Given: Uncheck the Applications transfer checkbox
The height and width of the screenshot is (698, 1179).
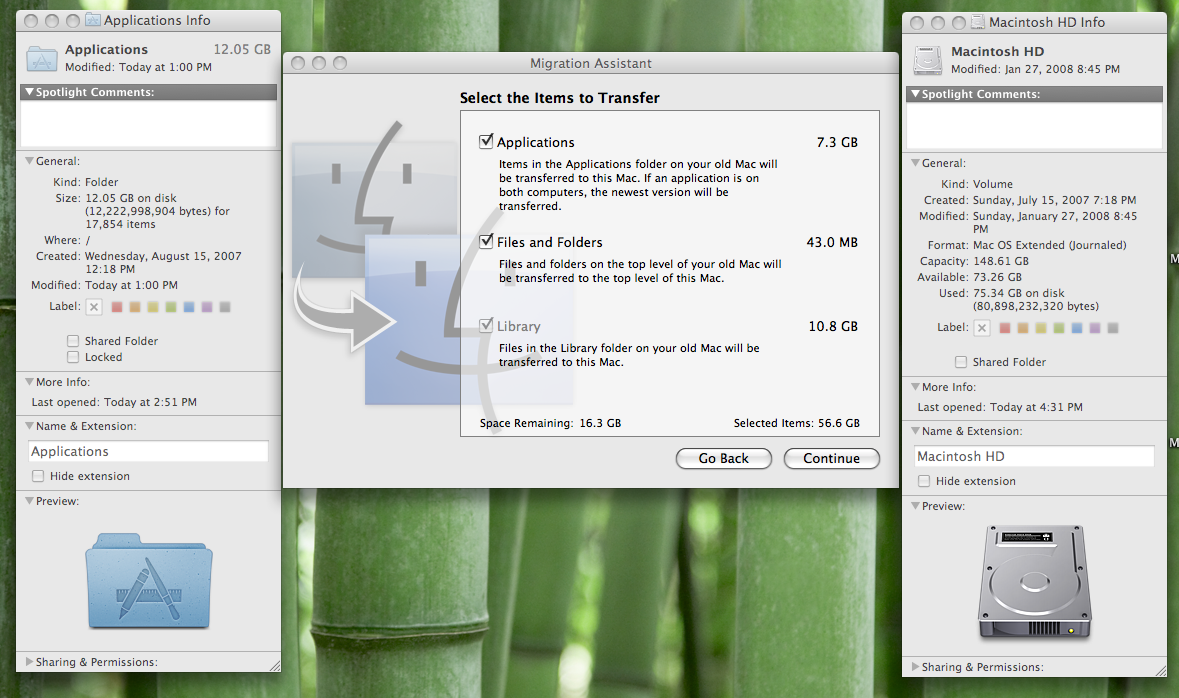Looking at the screenshot, I should click(486, 141).
